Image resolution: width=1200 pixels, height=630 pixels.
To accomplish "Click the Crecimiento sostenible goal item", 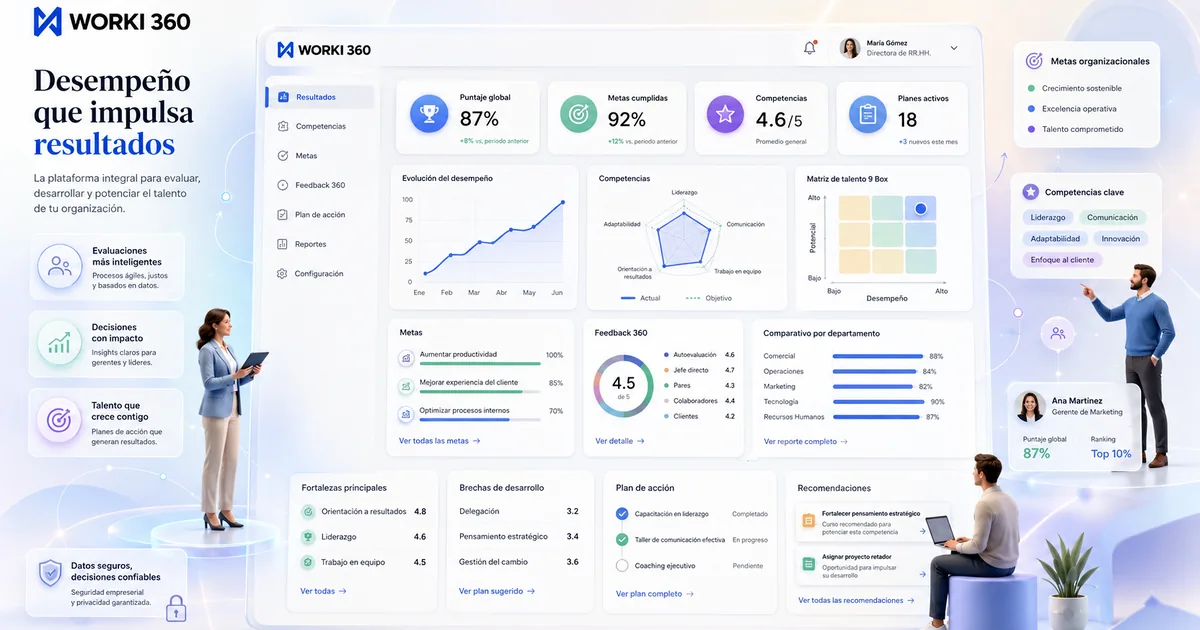I will (x=1075, y=88).
